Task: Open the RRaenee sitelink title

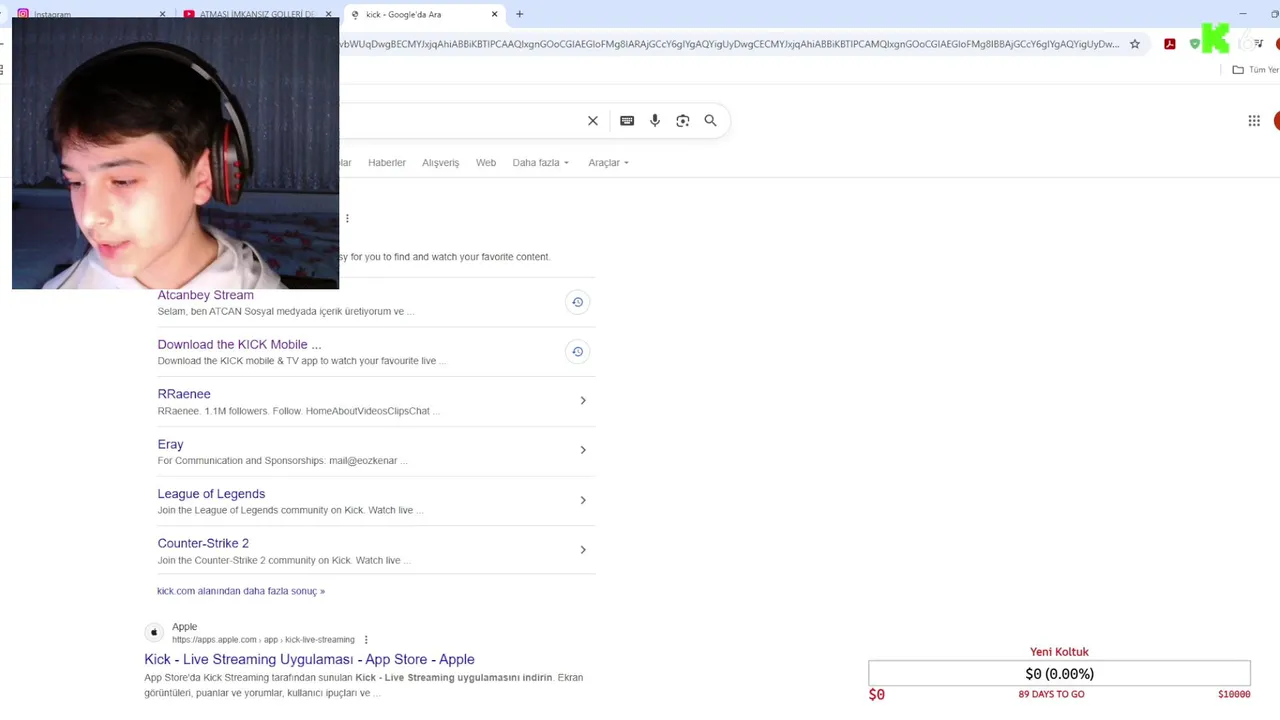Action: pyautogui.click(x=184, y=394)
